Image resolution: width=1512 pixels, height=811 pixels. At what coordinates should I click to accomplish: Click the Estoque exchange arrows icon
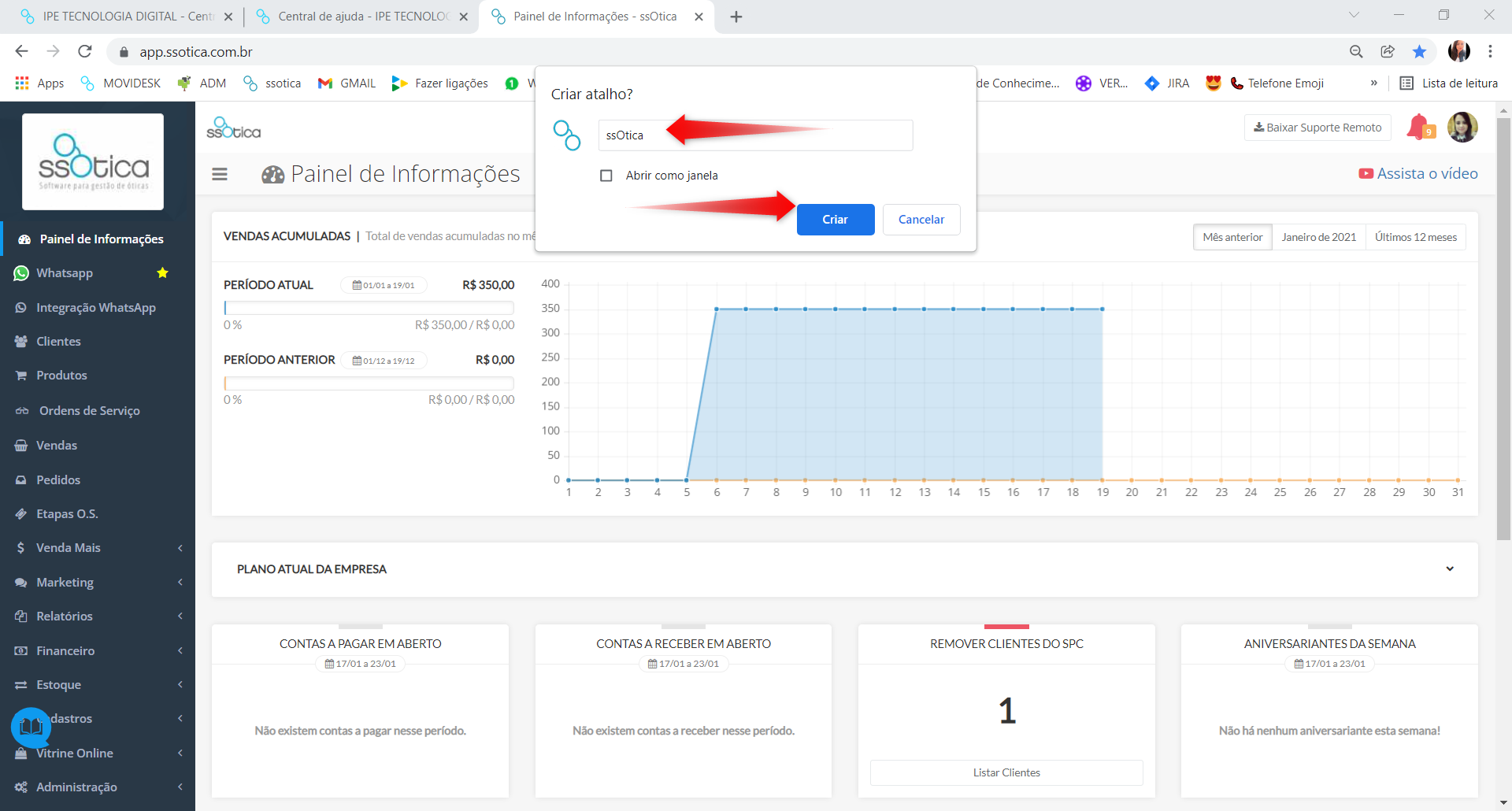21,685
